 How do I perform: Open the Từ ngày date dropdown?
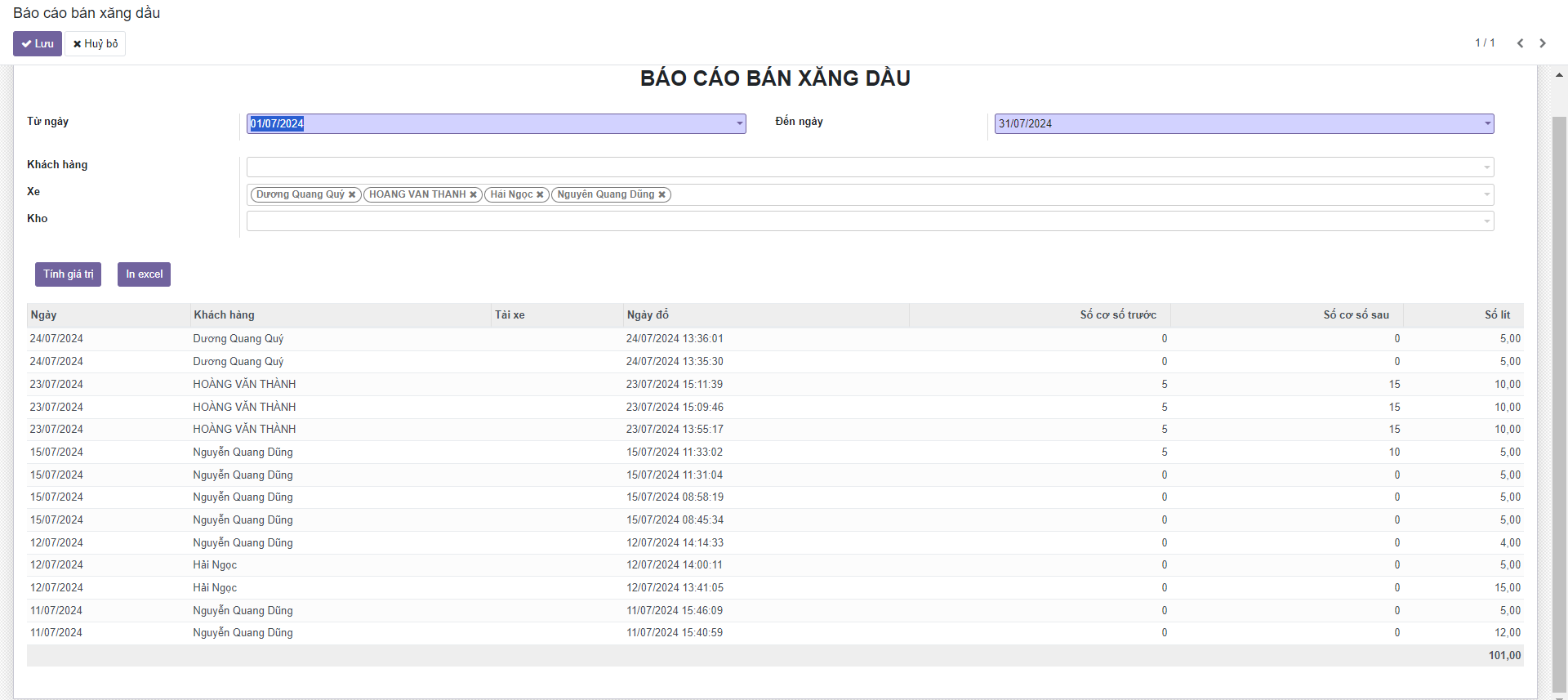click(x=739, y=124)
